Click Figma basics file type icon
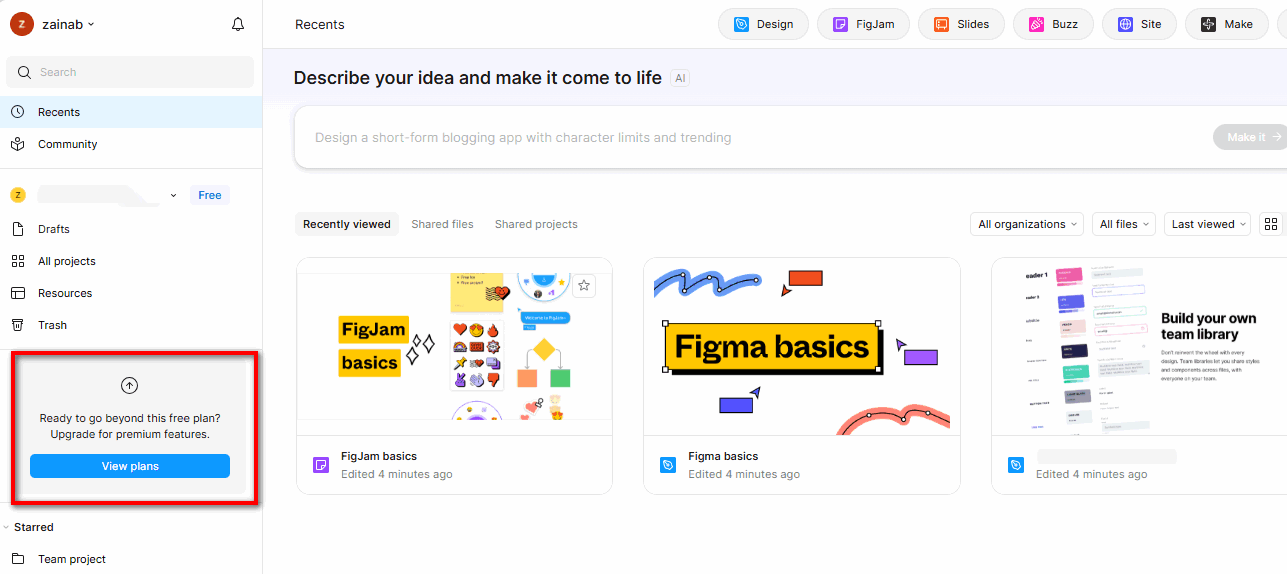 668,465
